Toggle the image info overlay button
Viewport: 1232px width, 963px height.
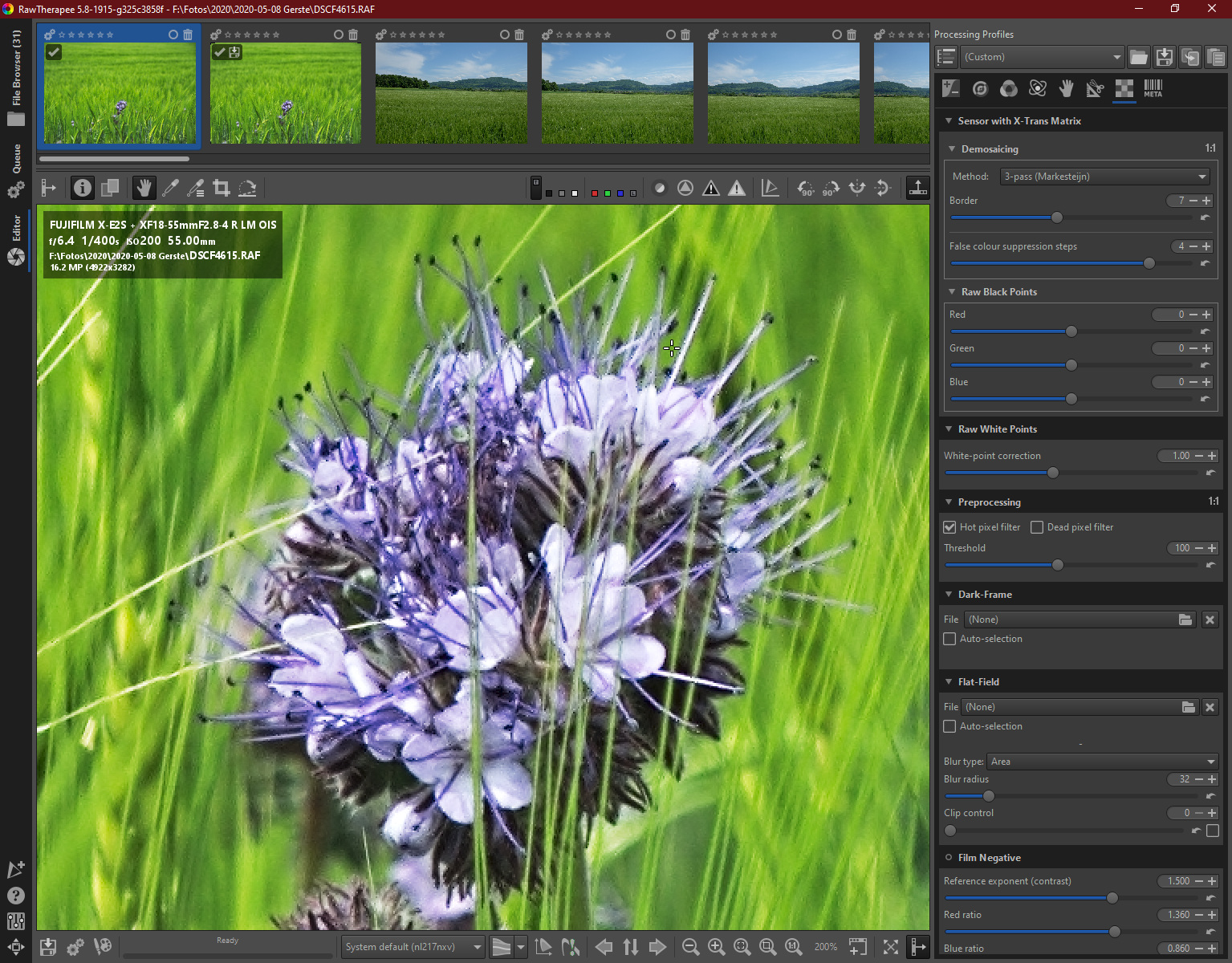(x=82, y=188)
